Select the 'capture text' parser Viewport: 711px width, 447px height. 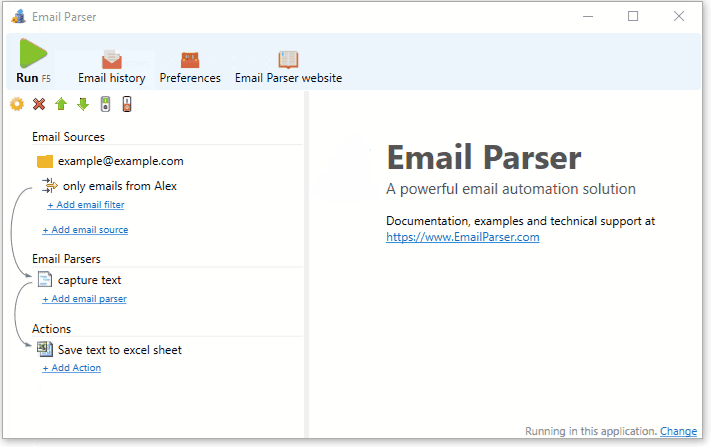click(x=89, y=280)
